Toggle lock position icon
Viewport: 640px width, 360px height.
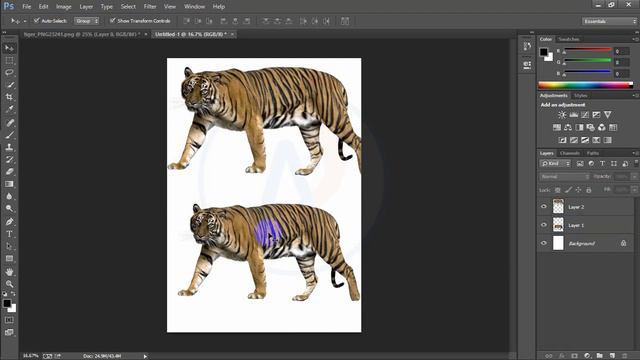578,190
